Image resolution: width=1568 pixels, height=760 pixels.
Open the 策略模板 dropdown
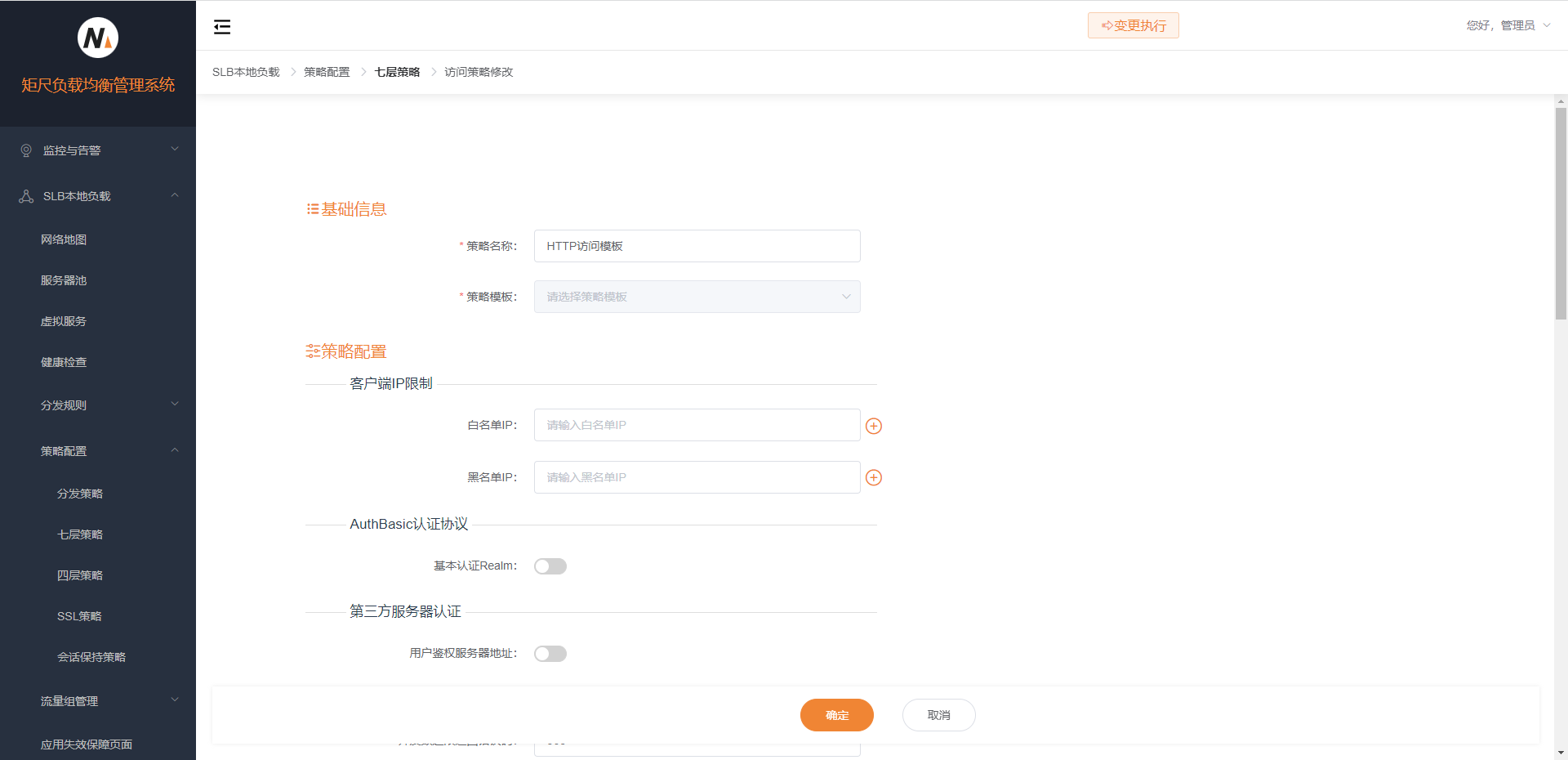697,297
